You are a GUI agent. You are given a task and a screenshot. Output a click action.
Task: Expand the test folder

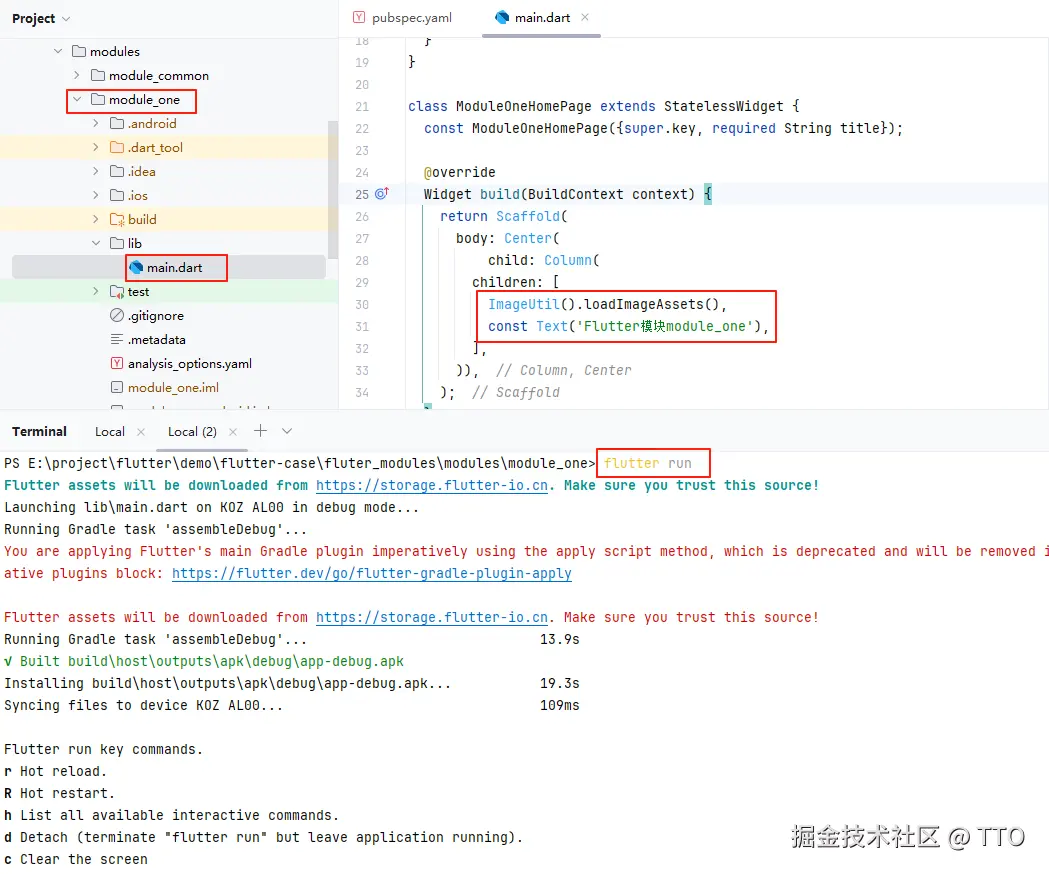click(96, 291)
